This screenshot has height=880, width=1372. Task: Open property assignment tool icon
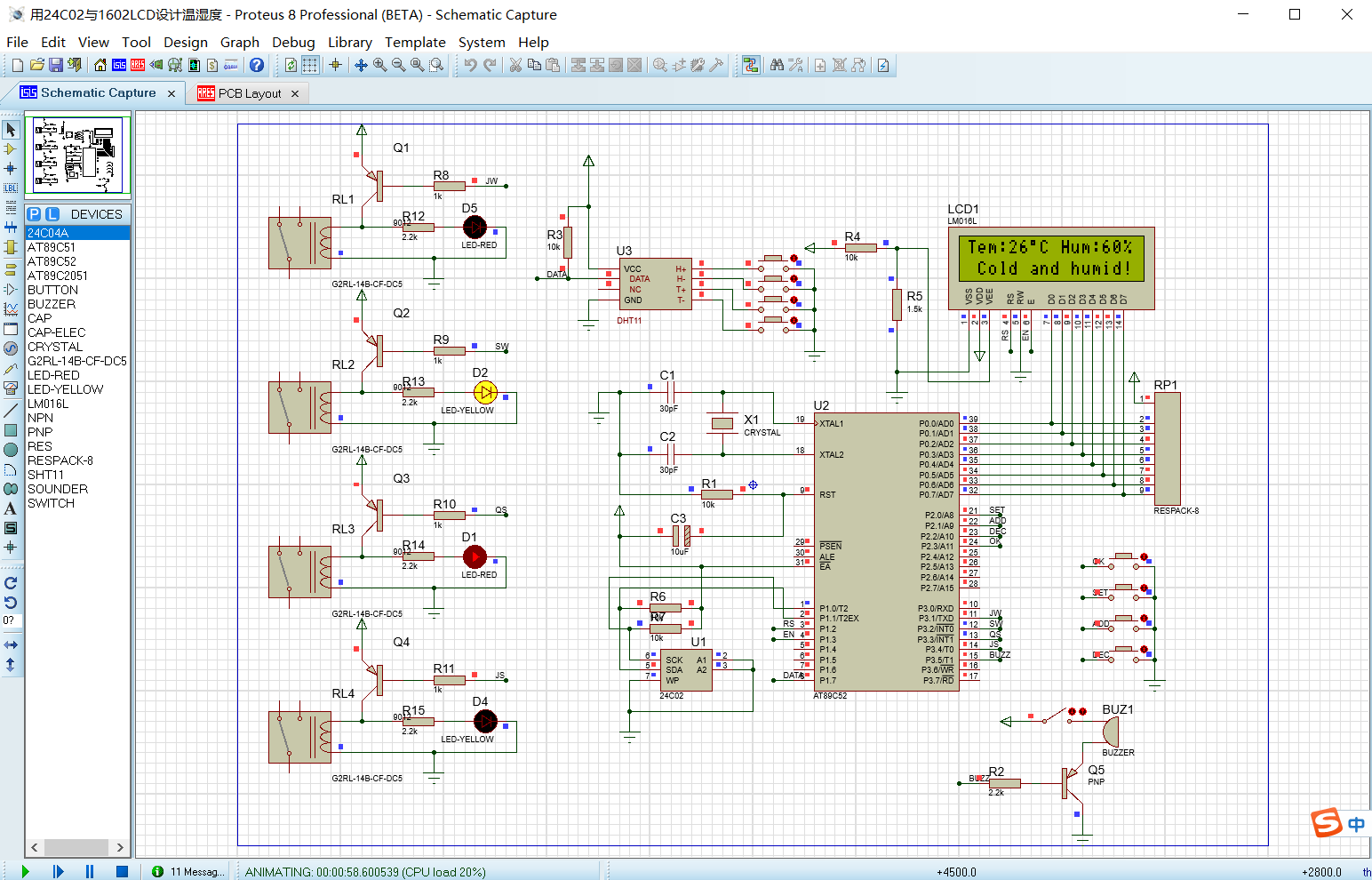795,65
